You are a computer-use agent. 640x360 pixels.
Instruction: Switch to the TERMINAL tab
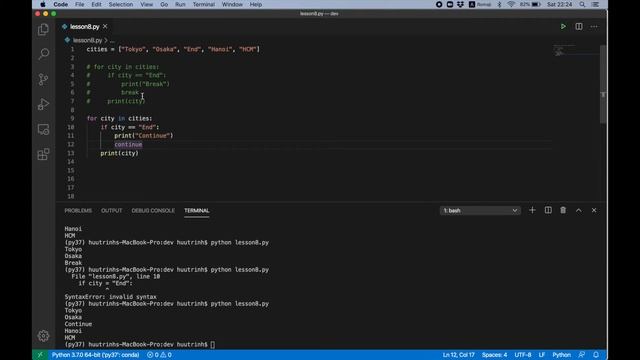(x=197, y=211)
